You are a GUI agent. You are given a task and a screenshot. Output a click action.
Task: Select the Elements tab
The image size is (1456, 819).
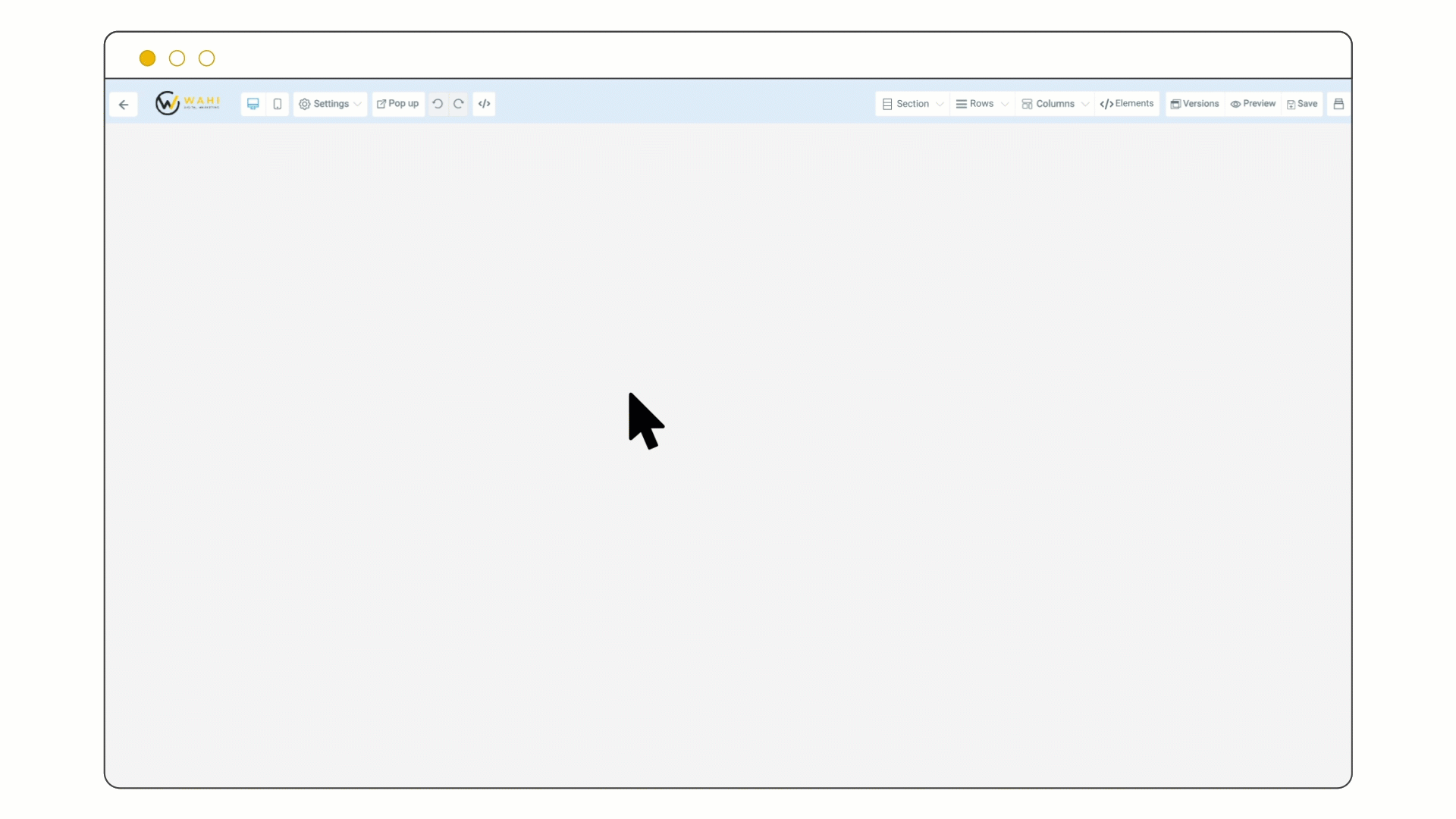1127,103
